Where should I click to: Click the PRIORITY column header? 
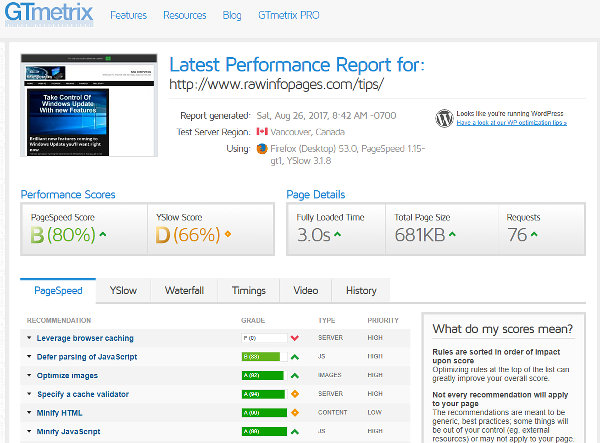(383, 320)
